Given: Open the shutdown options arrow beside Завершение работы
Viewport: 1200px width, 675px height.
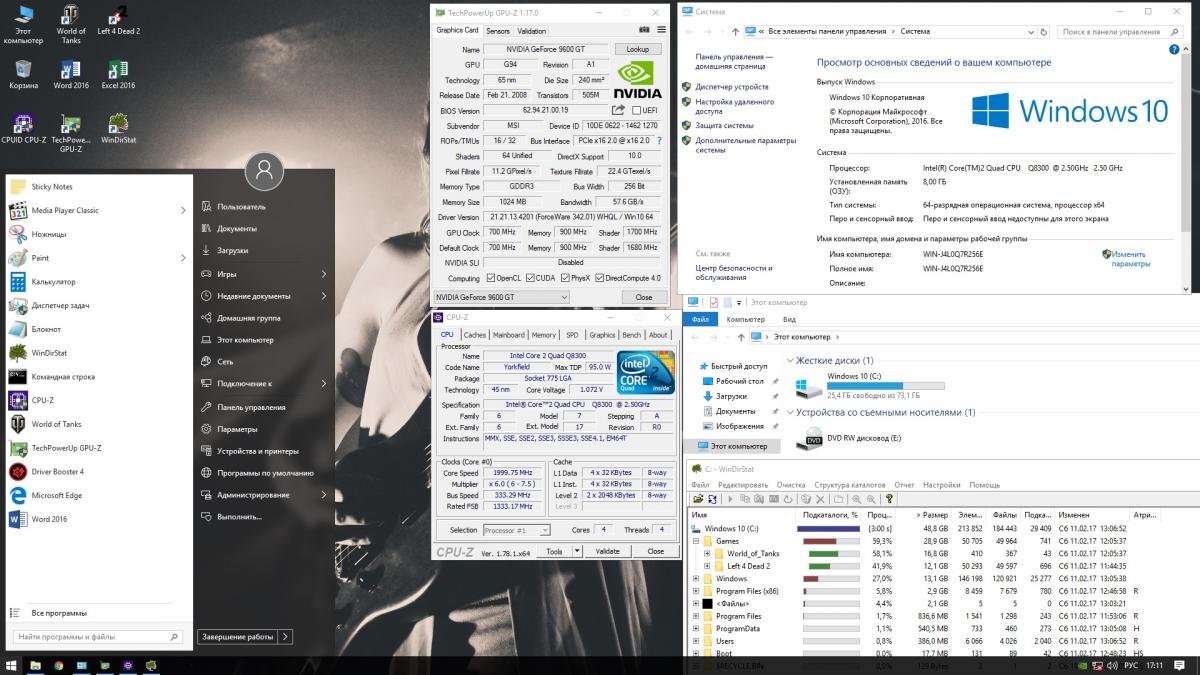Looking at the screenshot, I should click(x=286, y=636).
